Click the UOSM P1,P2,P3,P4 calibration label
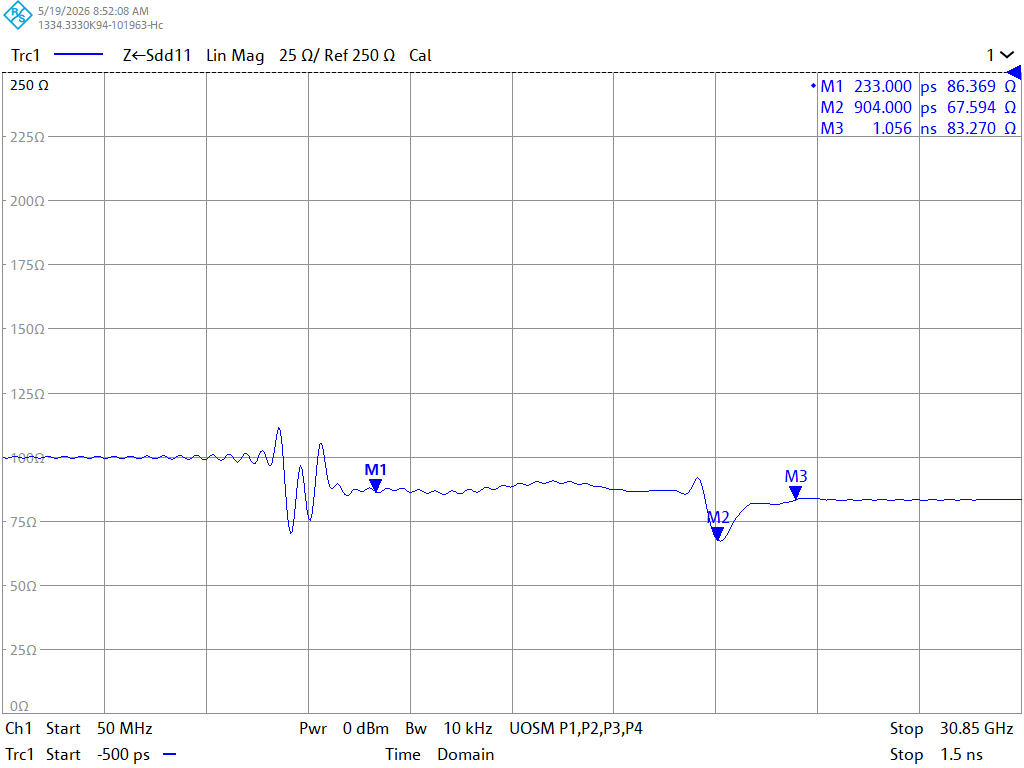The image size is (1024, 768). 576,728
